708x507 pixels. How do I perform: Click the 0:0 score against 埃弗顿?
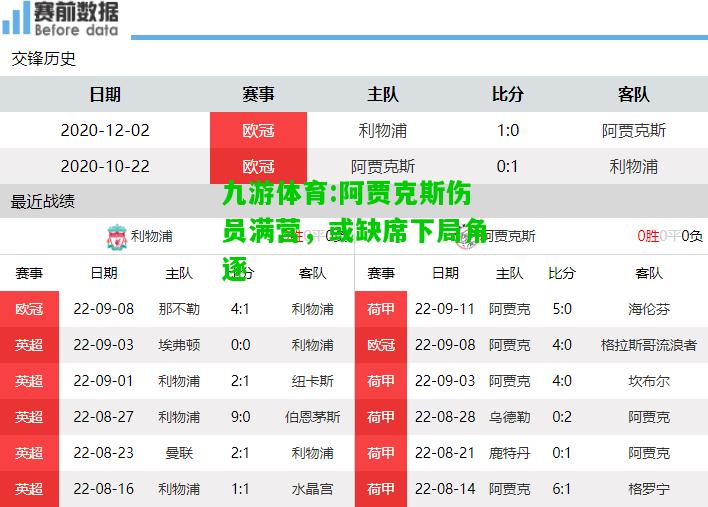coord(240,345)
